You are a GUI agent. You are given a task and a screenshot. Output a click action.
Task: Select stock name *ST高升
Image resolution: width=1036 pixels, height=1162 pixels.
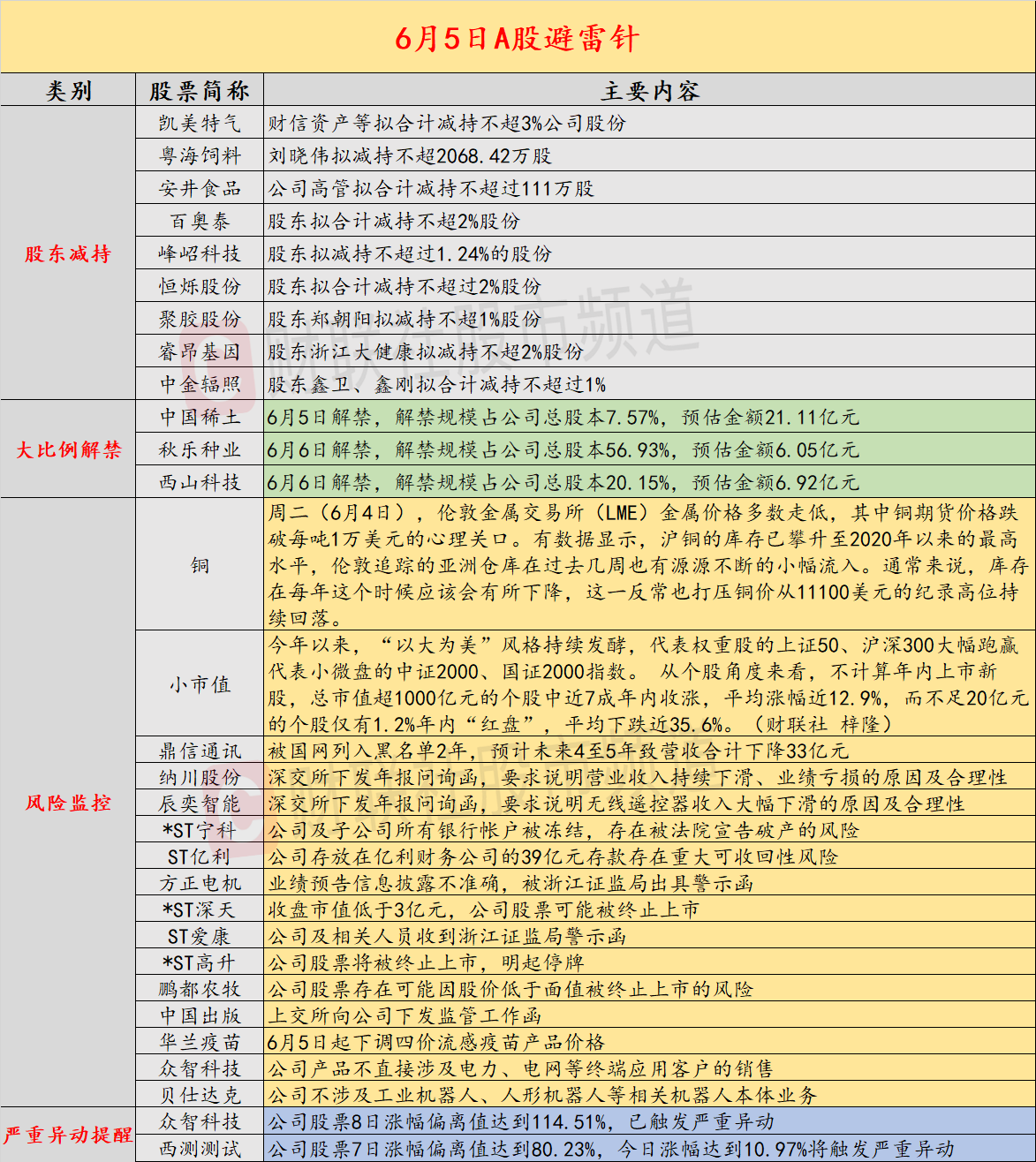click(200, 963)
